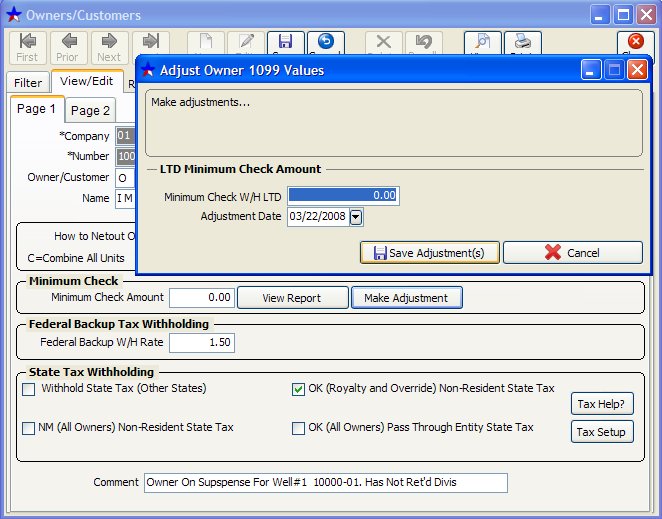662x519 pixels.
Task: Click the Number field
Action: click(x=125, y=157)
